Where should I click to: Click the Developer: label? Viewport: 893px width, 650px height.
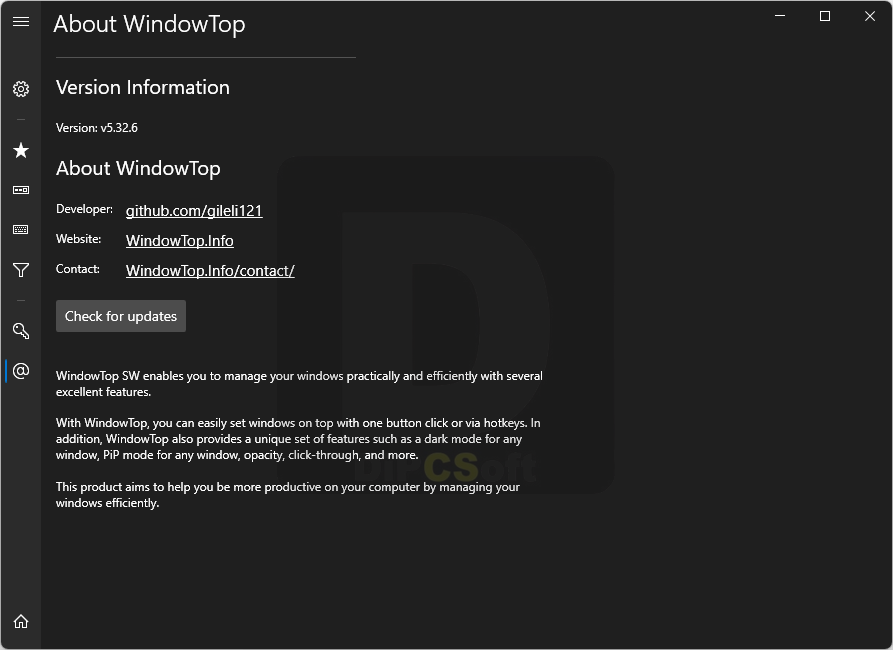[84, 209]
